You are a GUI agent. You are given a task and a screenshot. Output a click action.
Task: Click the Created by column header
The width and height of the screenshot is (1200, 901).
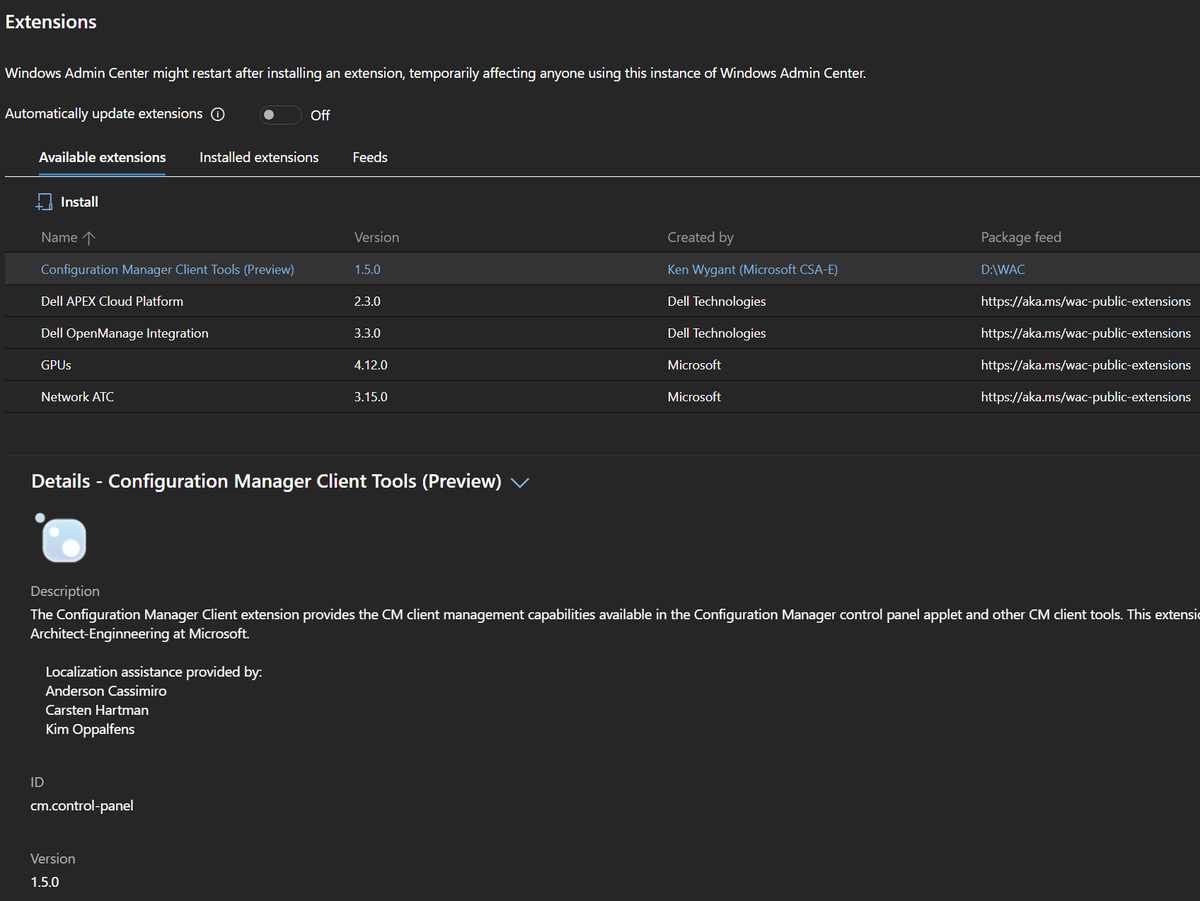[700, 238]
